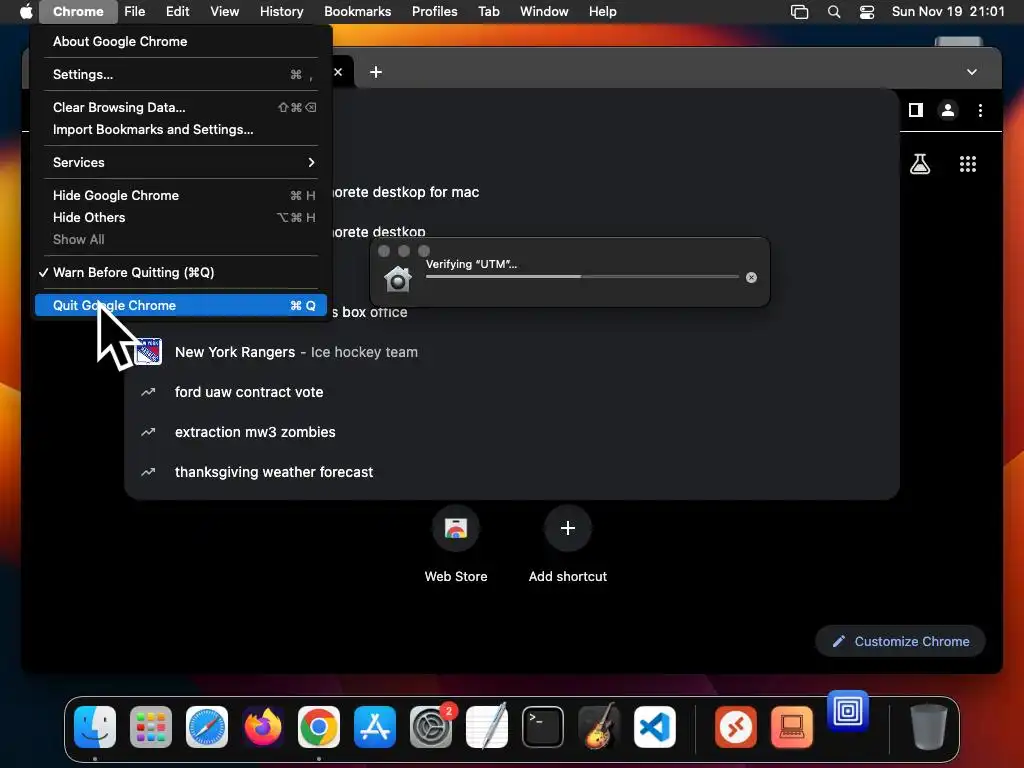This screenshot has height=768, width=1024.
Task: Open Launchpad from the Dock
Action: click(x=151, y=727)
